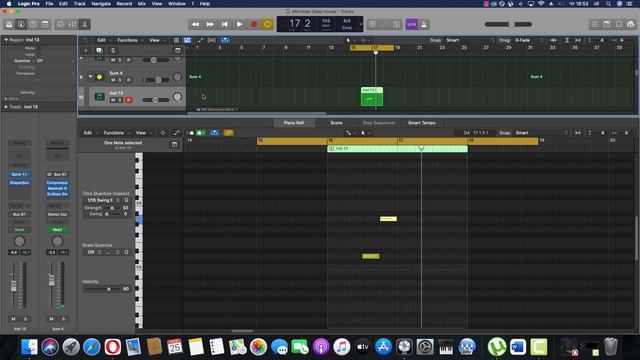The image size is (640, 360).
Task: Solo the Sum 4 track
Action: point(120,80)
